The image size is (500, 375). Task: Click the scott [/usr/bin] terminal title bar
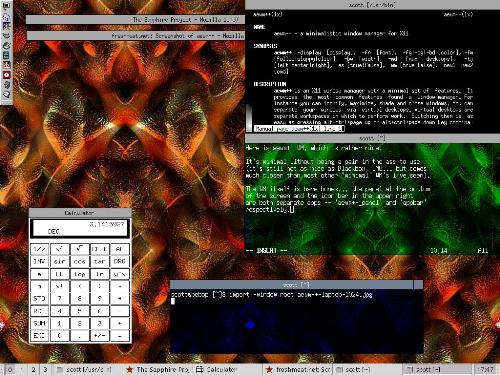point(372,5)
